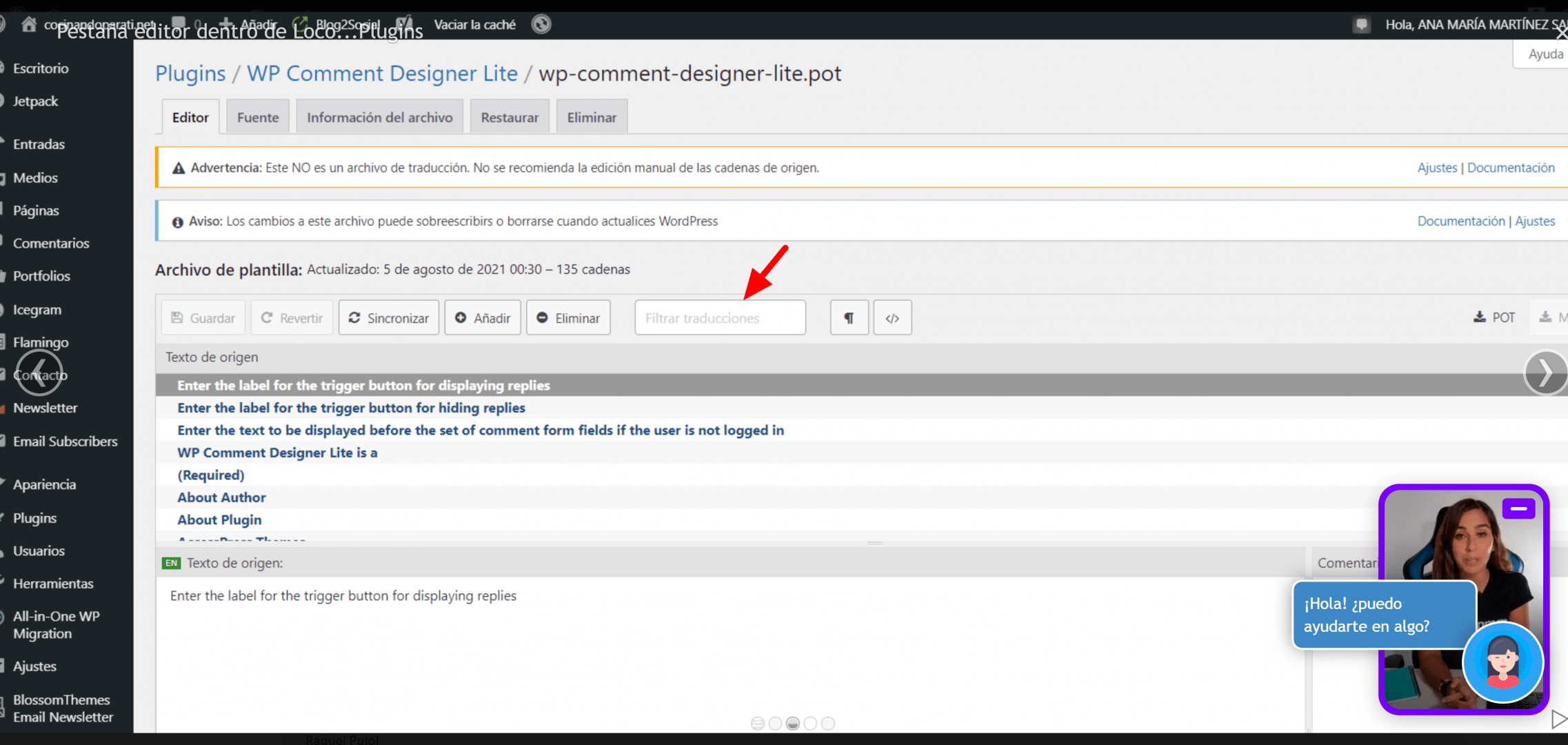Select 'trigger button for hiding replies' row

coord(861,408)
